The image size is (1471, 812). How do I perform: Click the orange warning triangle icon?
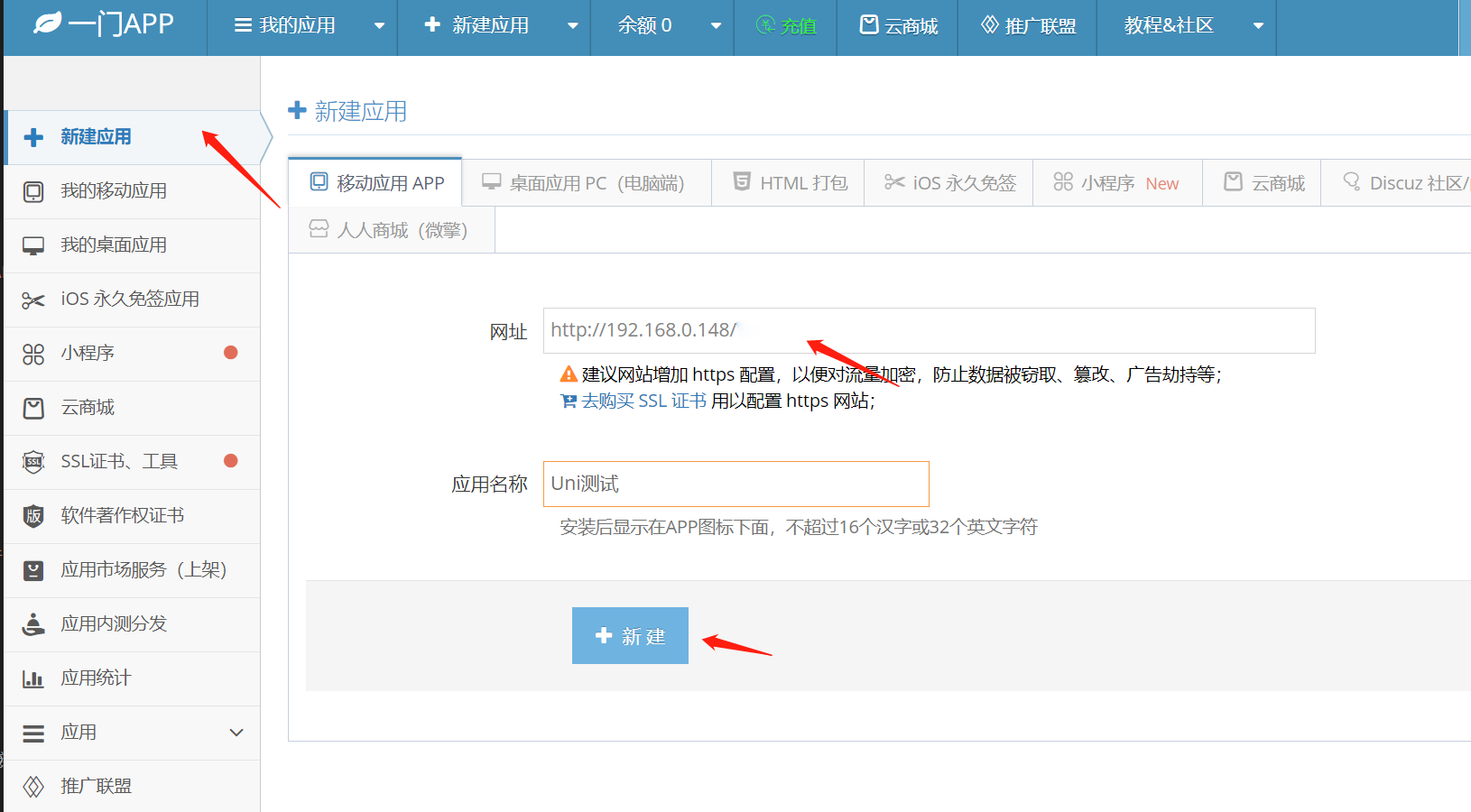pyautogui.click(x=569, y=374)
